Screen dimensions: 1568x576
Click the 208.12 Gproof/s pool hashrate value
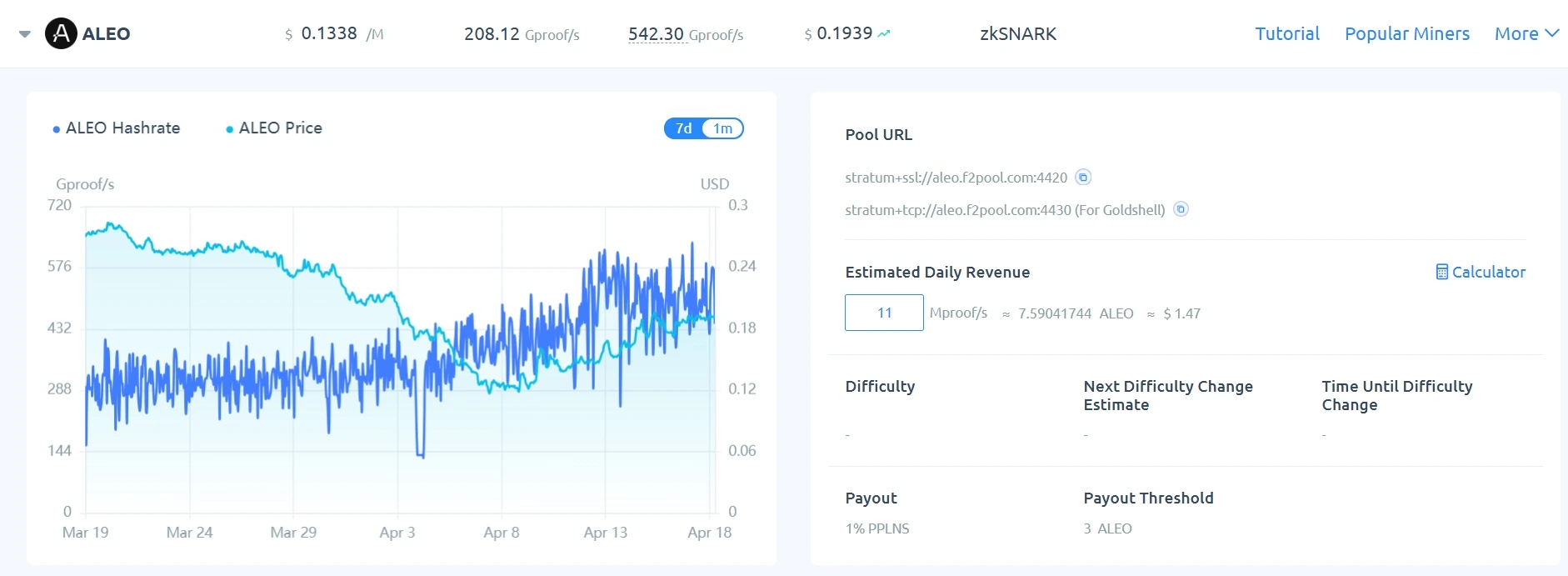pyautogui.click(x=522, y=34)
